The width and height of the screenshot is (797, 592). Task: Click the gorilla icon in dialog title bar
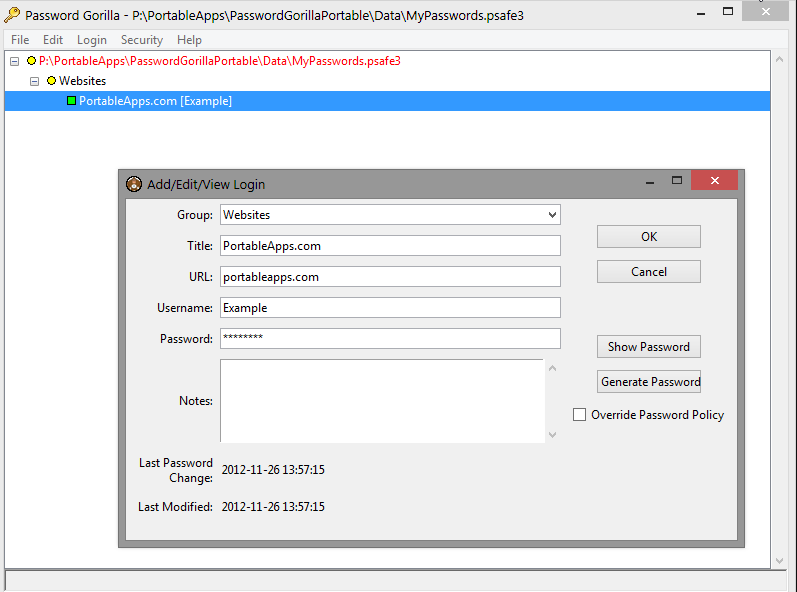coord(134,184)
